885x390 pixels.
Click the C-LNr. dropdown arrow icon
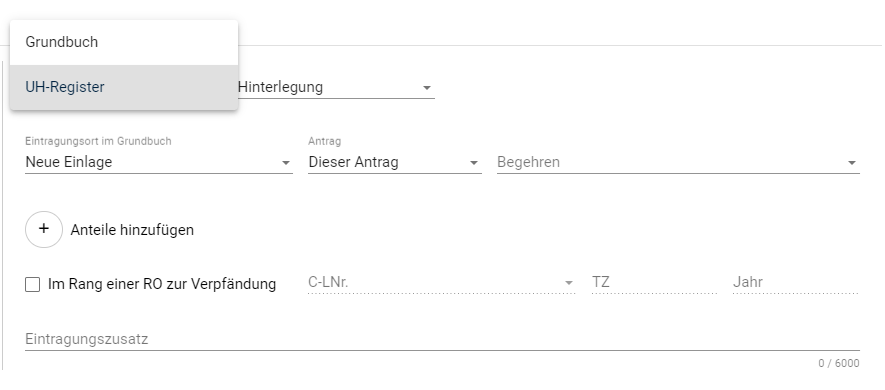pos(568,283)
